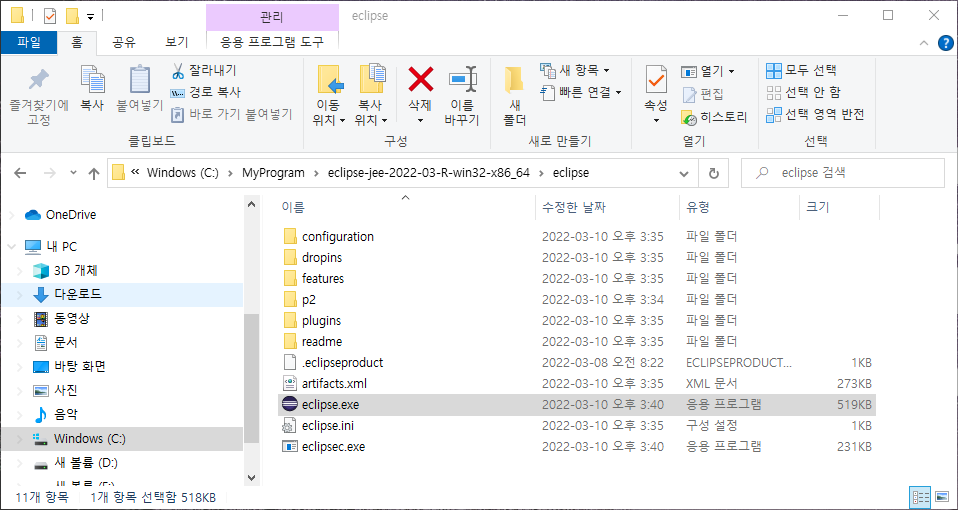This screenshot has height=510, width=958.
Task: Open Music (음악) in navigation pane
Action: 54,415
